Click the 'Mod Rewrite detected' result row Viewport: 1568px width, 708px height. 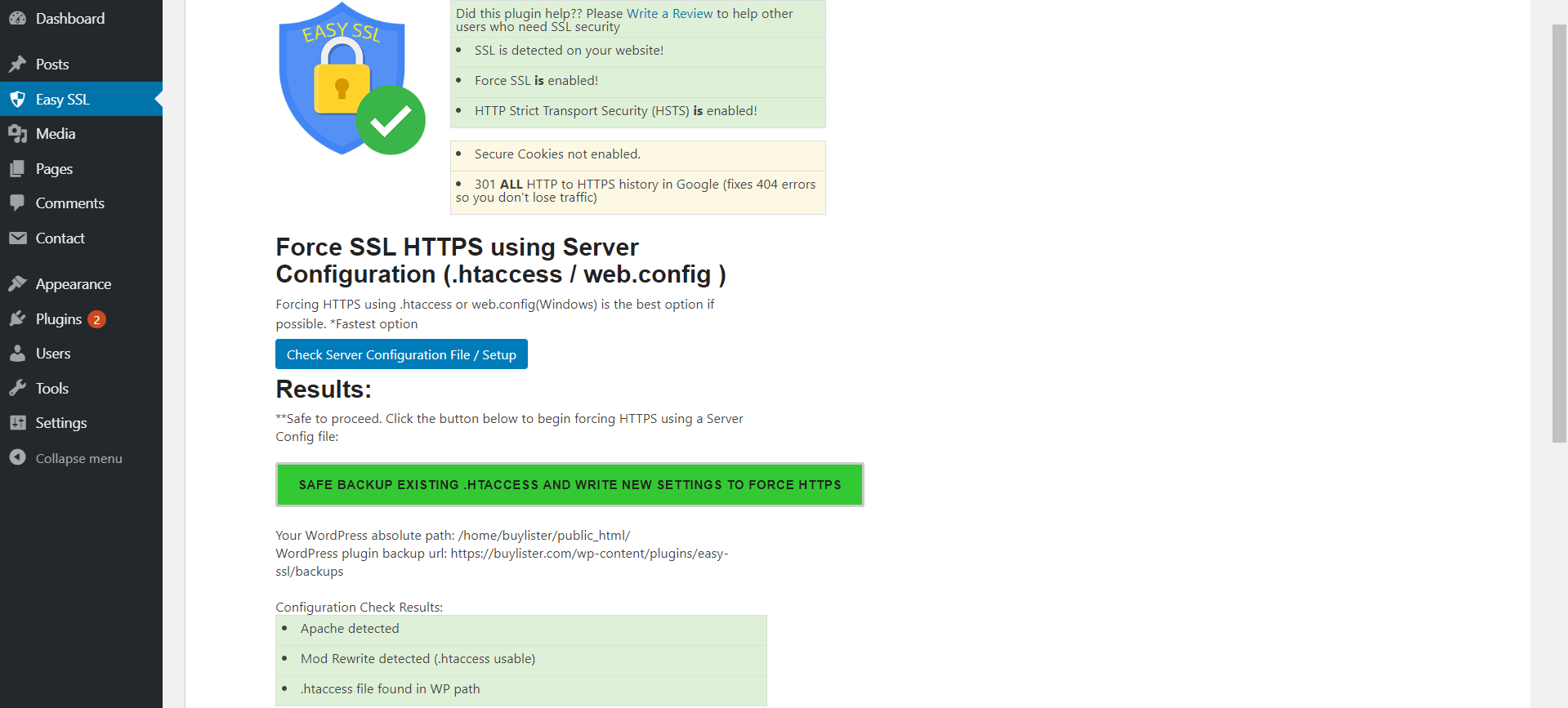521,659
